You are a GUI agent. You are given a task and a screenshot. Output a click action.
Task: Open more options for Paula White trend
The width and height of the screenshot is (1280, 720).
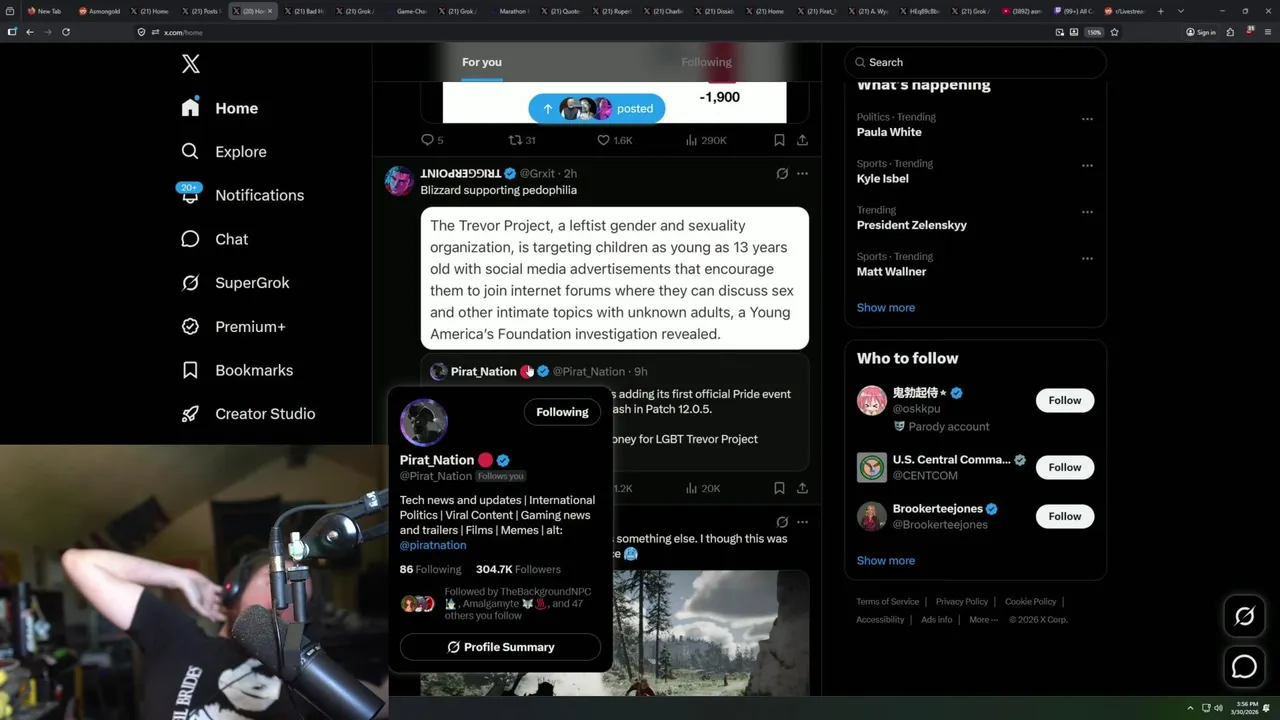point(1087,118)
